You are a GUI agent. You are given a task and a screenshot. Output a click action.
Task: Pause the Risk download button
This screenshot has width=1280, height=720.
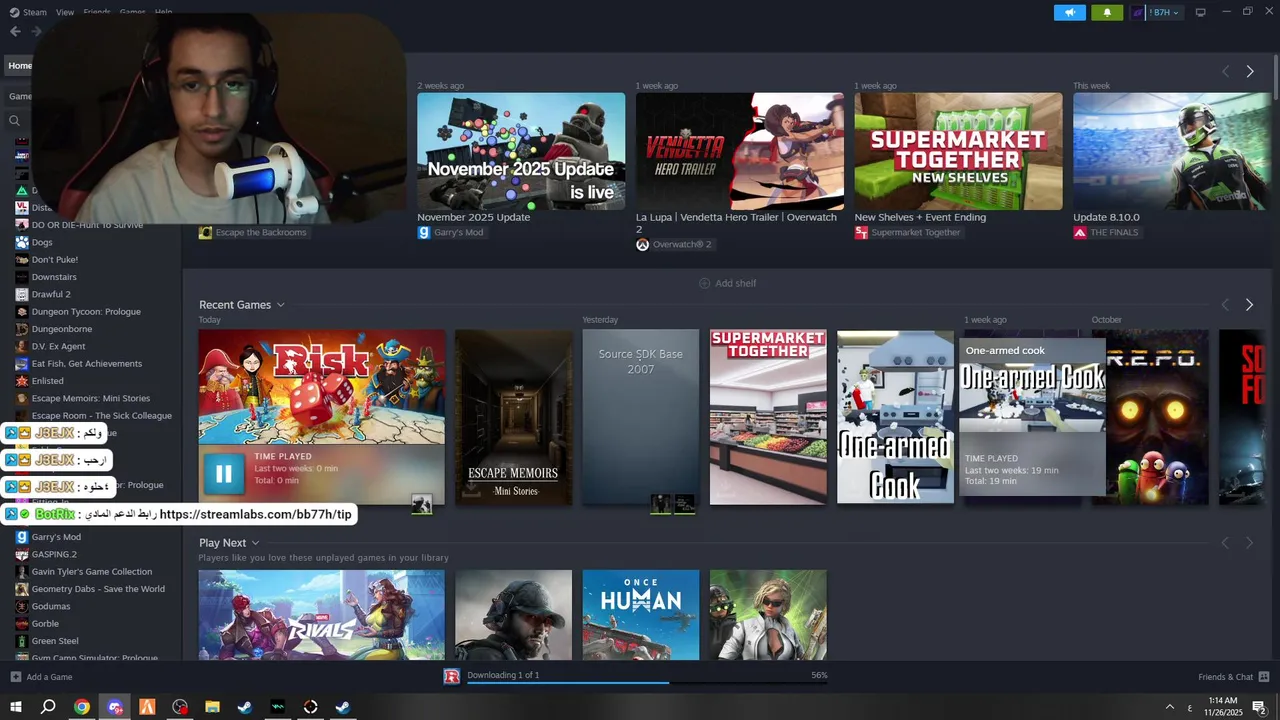(223, 474)
